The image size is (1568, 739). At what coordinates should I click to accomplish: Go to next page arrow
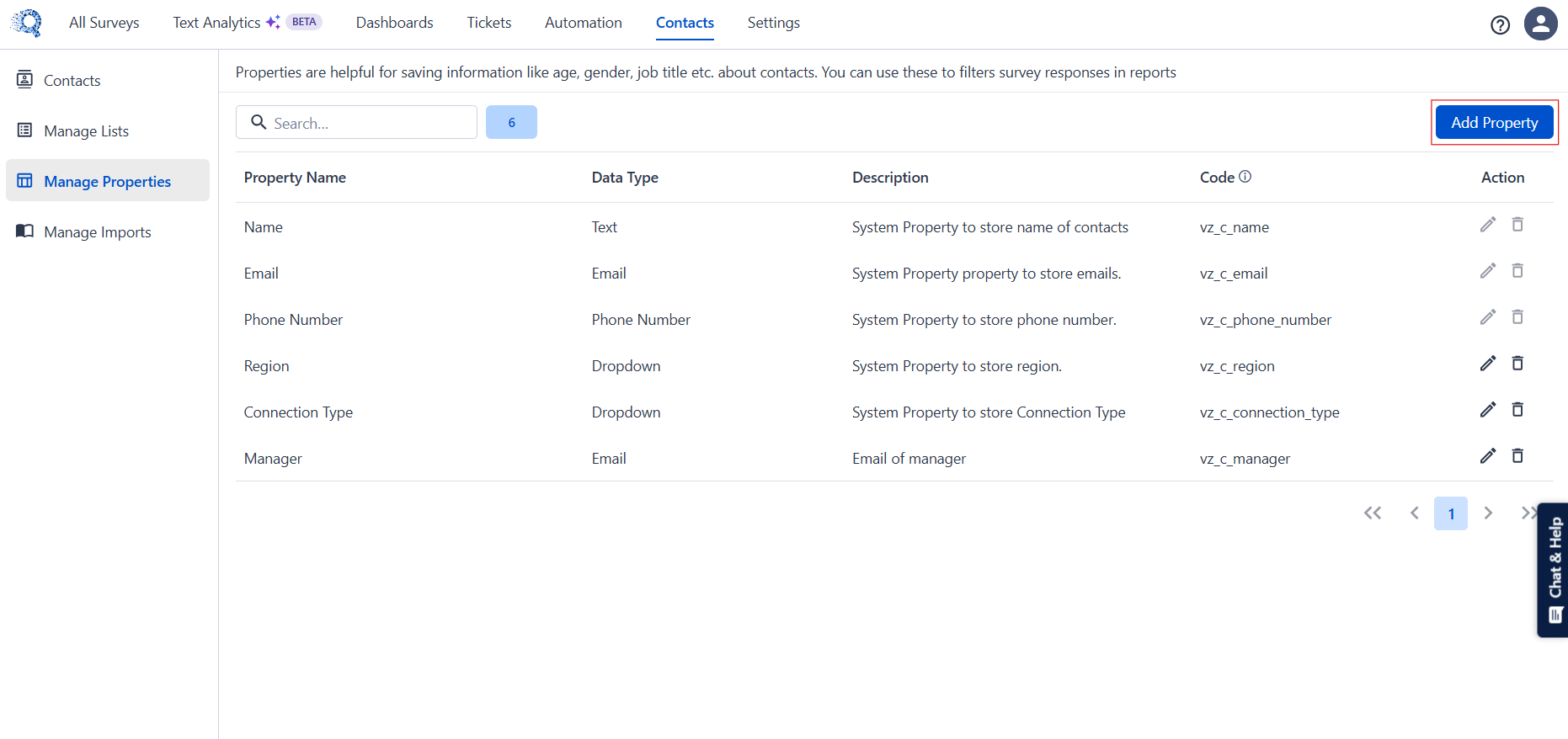1488,513
